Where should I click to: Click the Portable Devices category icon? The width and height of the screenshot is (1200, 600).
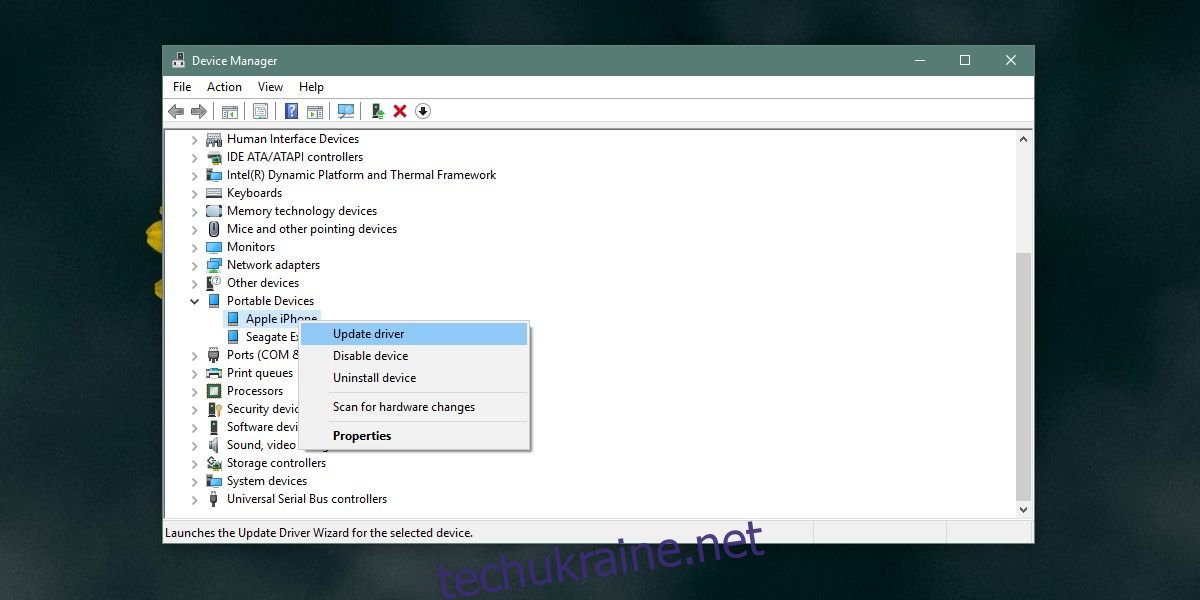coord(214,301)
